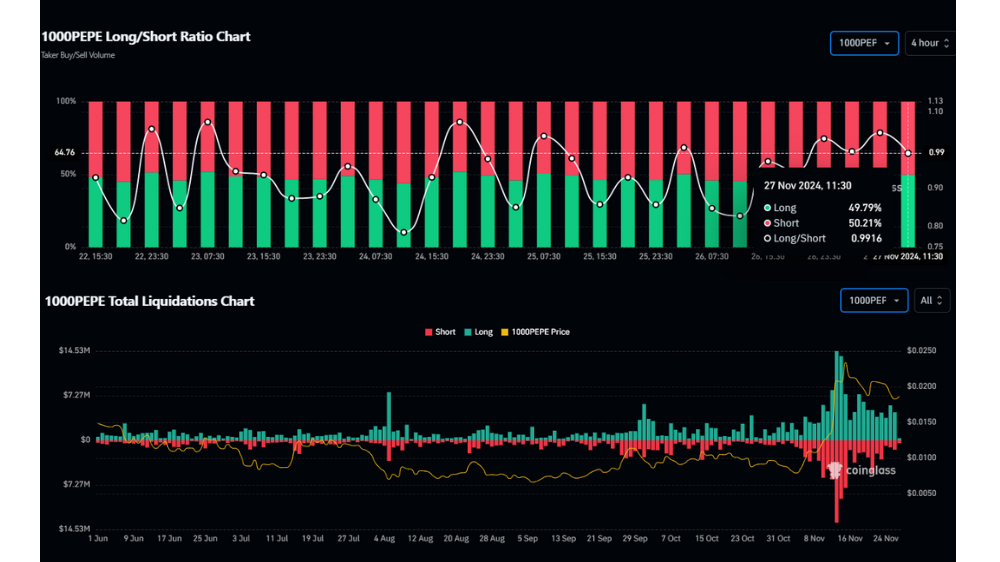Toggle the Short series in the legend
The width and height of the screenshot is (1000, 562).
pos(440,332)
